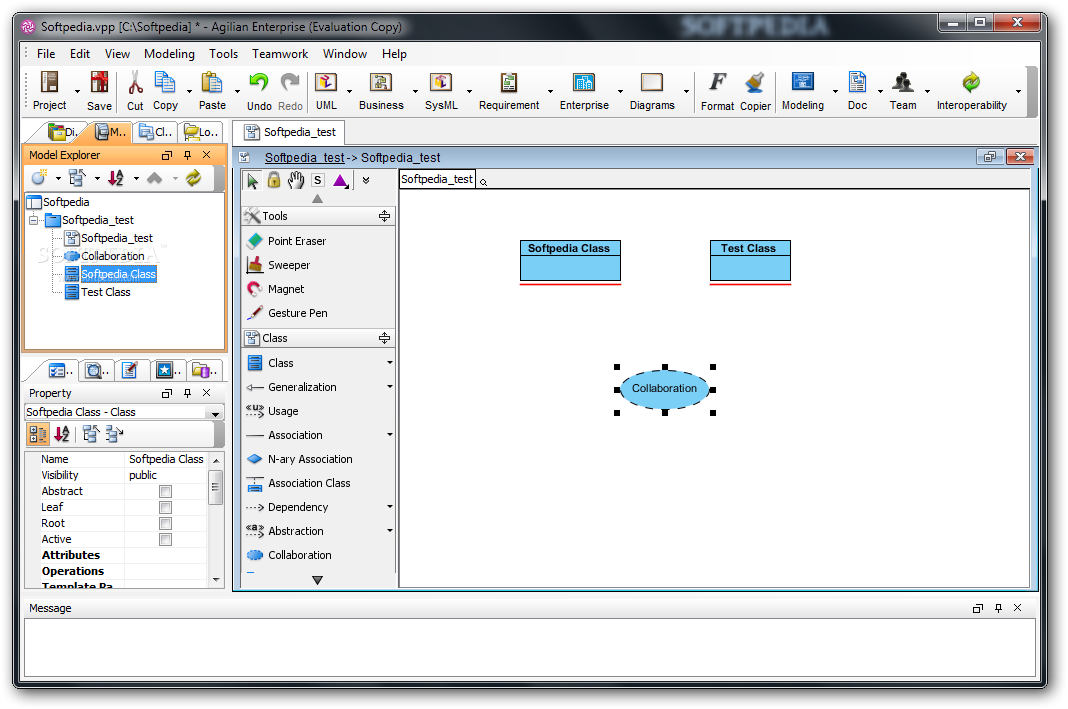Open the Help menu
This screenshot has height=709, width=1068.
394,54
